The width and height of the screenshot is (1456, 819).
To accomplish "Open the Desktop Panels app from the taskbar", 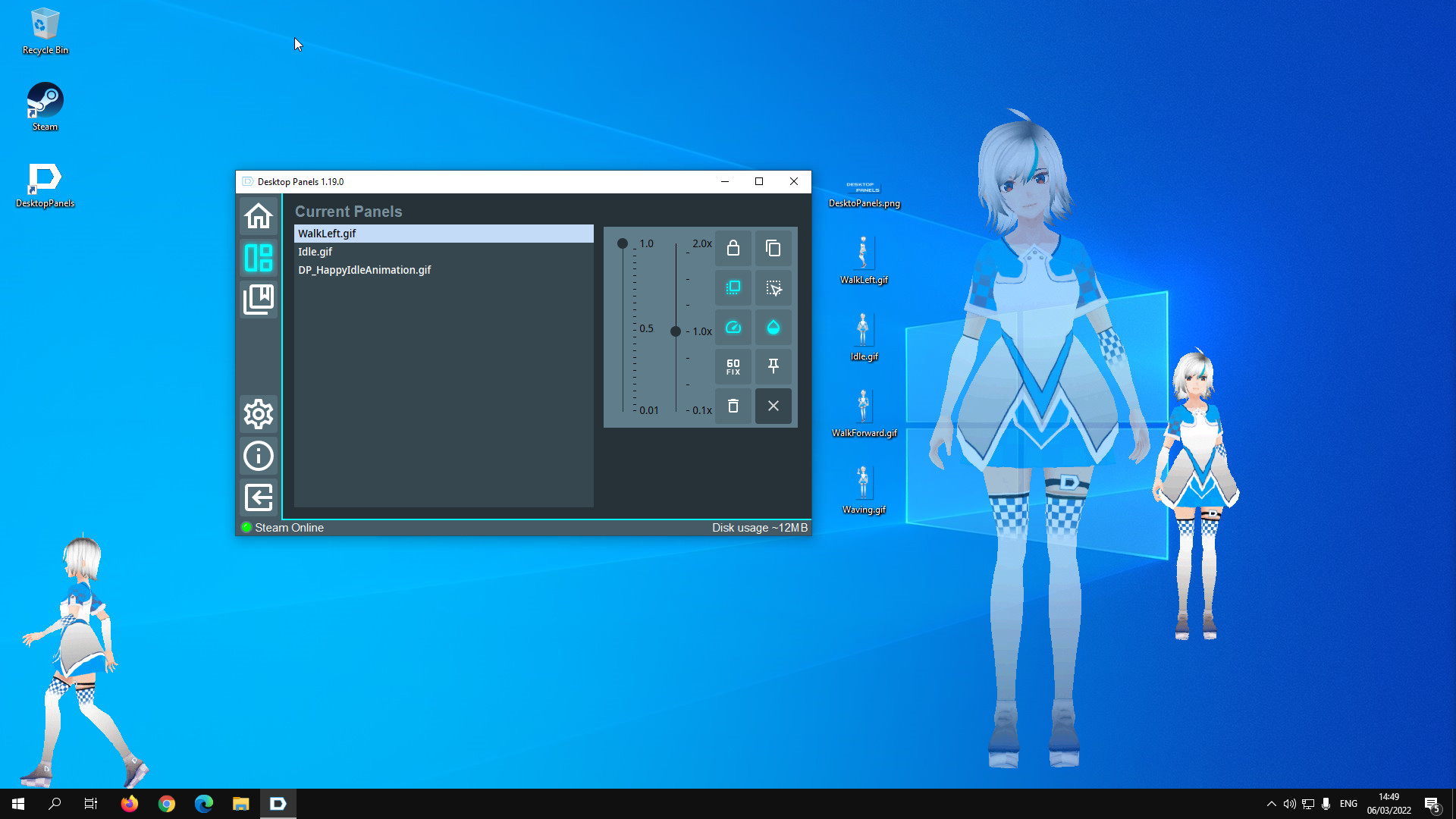I will coord(278,803).
